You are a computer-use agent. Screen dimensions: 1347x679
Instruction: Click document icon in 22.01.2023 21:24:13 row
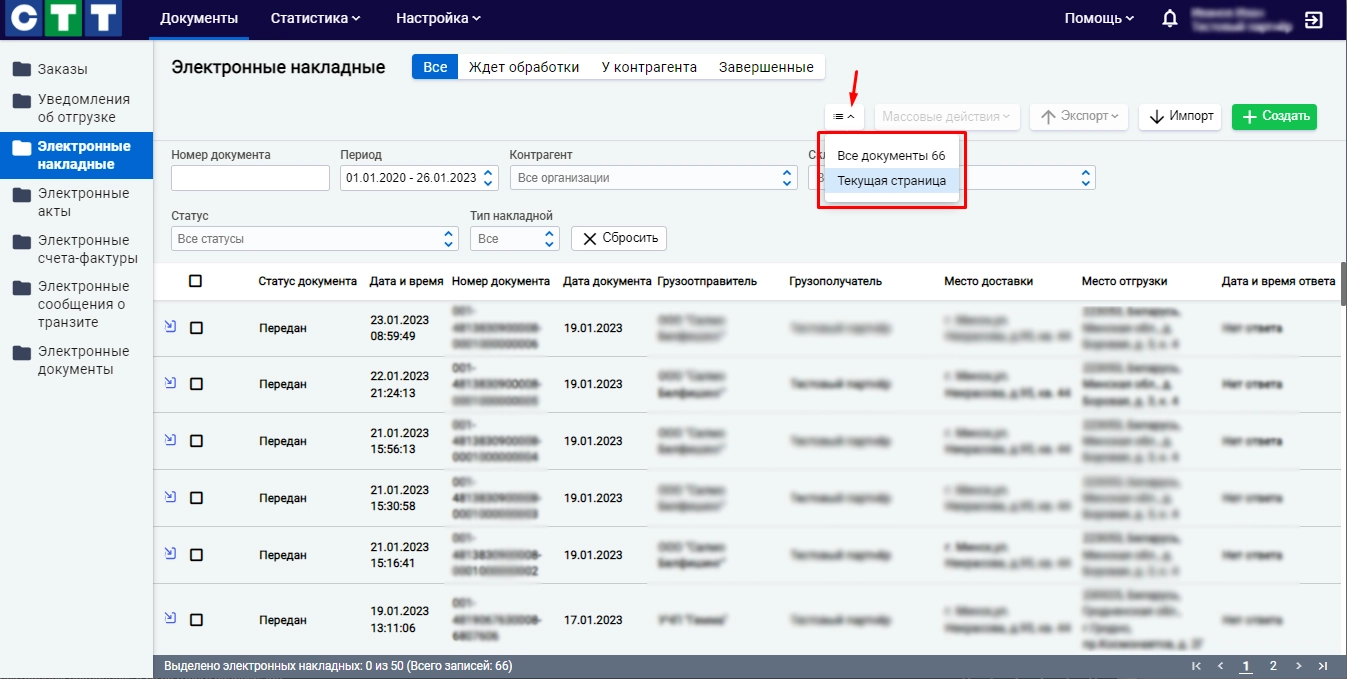170,382
